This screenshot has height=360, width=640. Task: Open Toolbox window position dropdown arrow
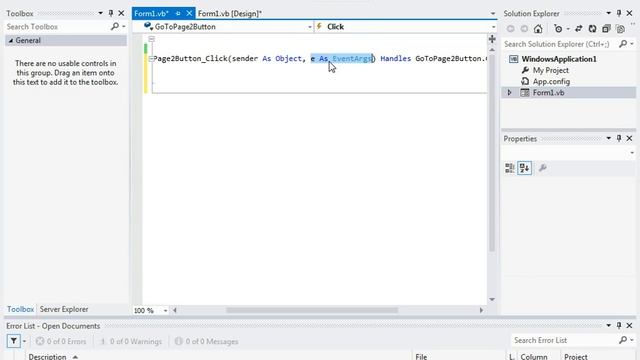coord(100,13)
